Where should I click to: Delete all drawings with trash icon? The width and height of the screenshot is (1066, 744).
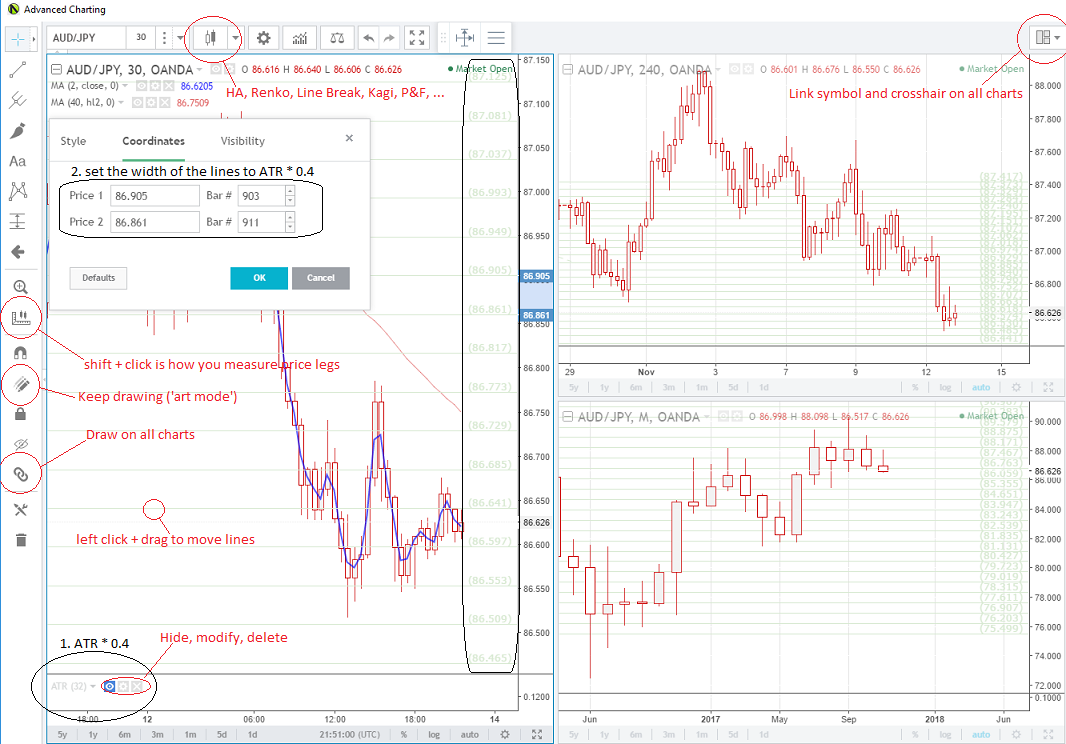[x=21, y=540]
